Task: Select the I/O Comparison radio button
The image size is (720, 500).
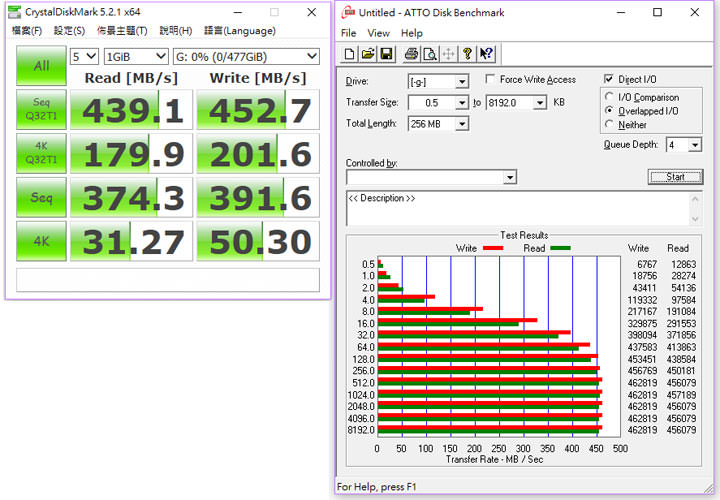Action: pos(609,96)
